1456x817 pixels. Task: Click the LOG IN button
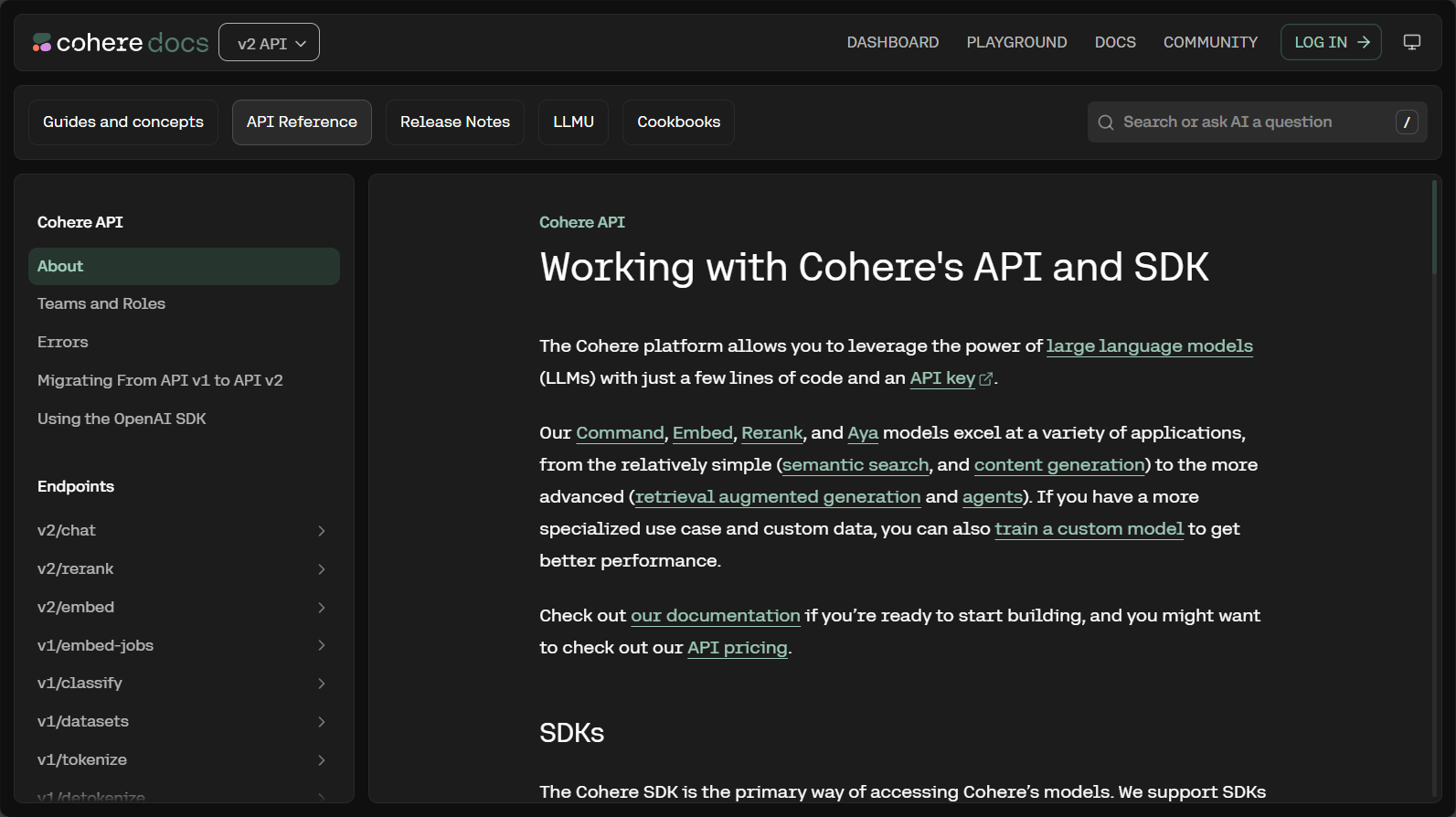click(x=1331, y=42)
